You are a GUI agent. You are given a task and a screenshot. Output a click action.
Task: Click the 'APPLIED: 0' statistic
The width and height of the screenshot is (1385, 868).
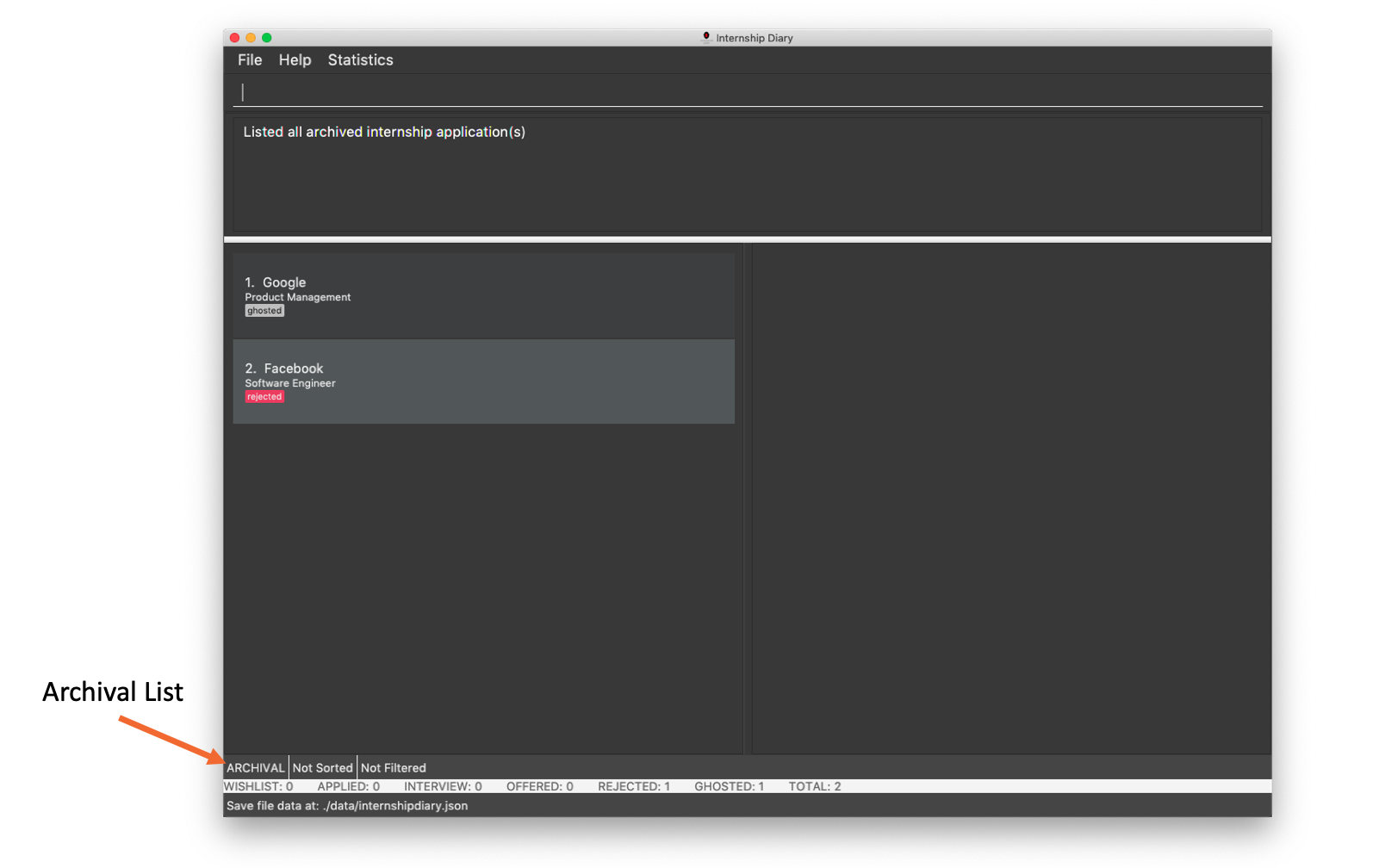pos(349,786)
